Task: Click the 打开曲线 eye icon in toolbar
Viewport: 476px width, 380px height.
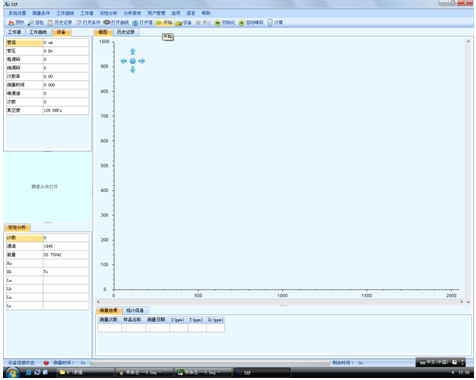Action: (107, 23)
